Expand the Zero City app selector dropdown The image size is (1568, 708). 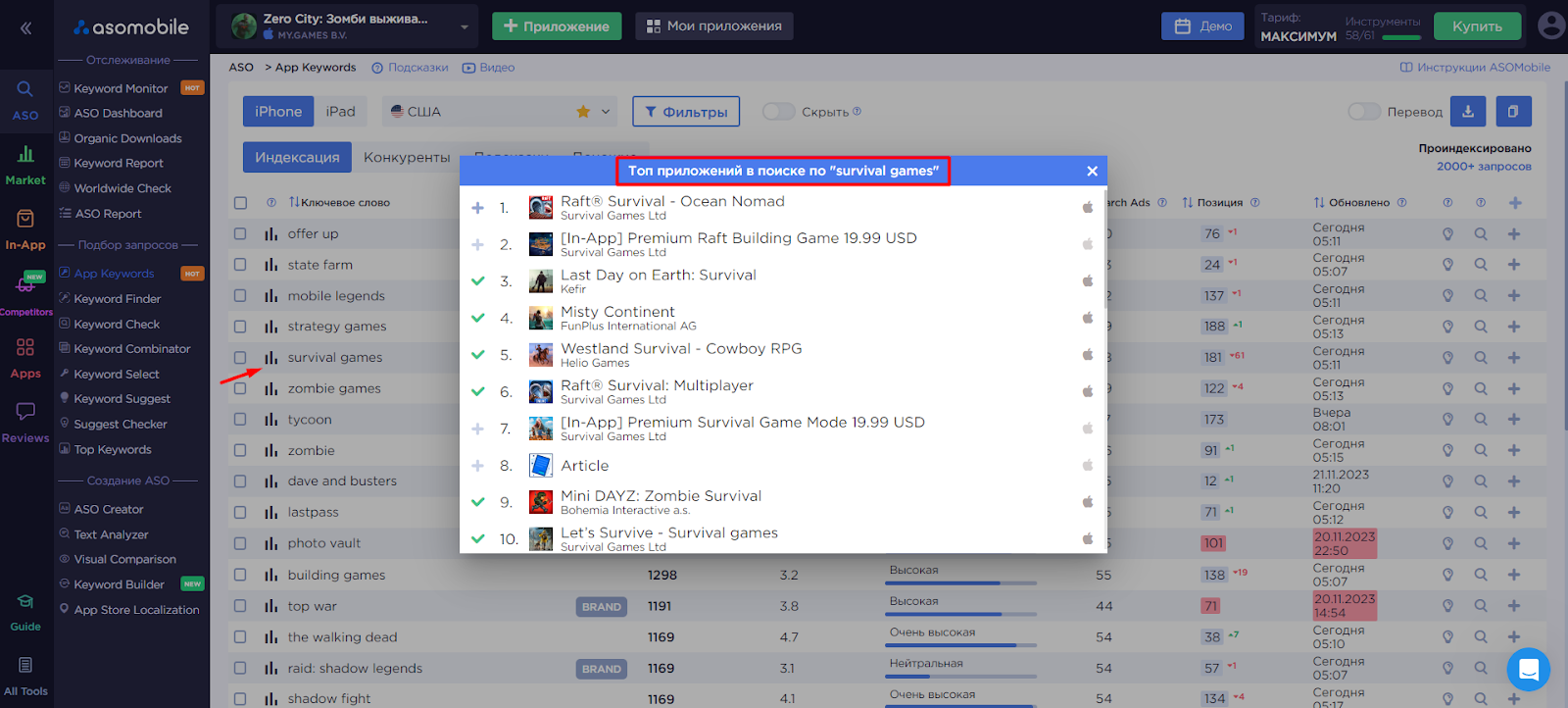465,27
